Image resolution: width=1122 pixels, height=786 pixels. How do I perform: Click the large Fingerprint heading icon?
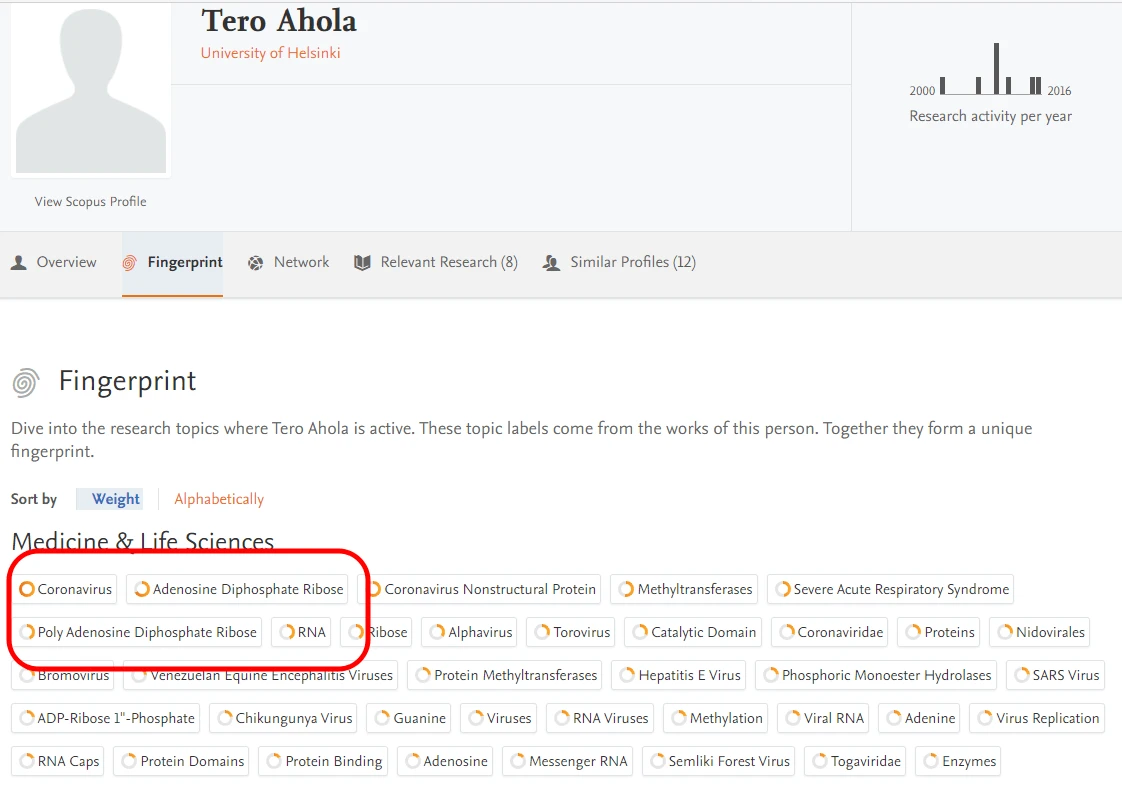coord(26,382)
